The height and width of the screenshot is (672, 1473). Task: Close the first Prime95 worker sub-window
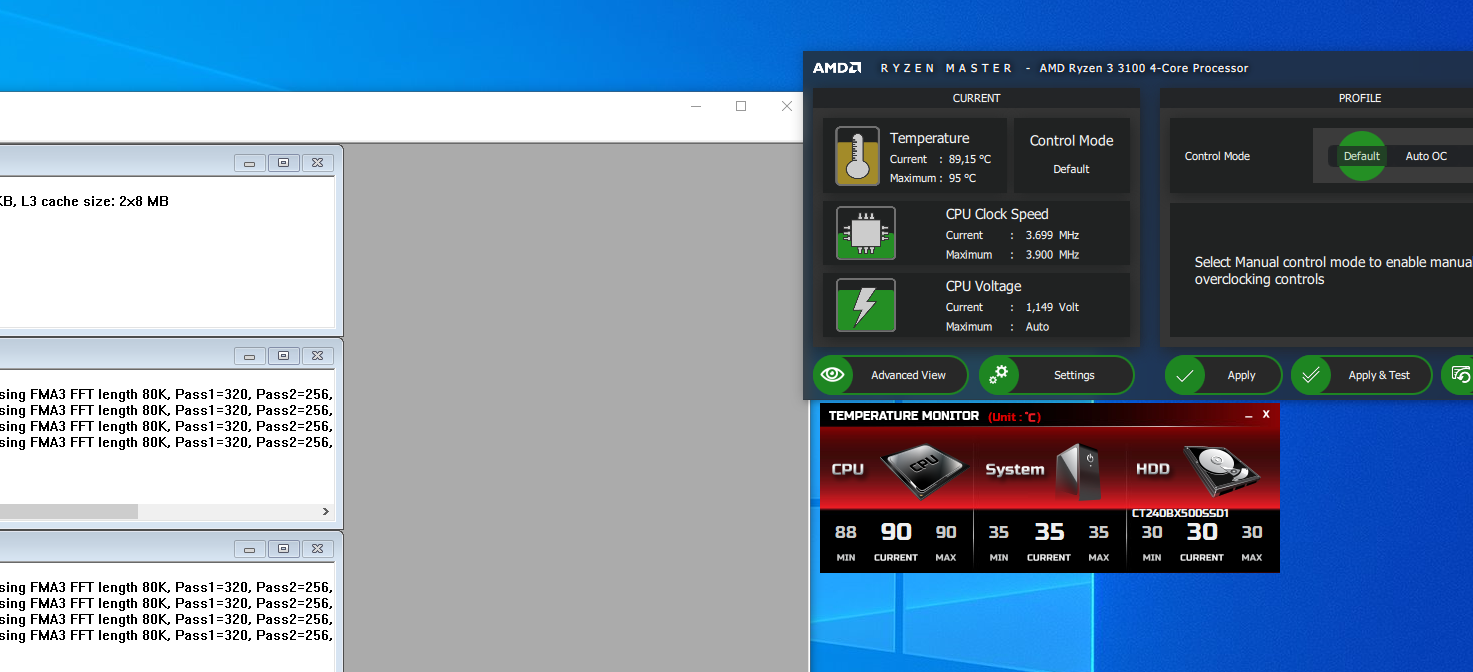tap(317, 163)
